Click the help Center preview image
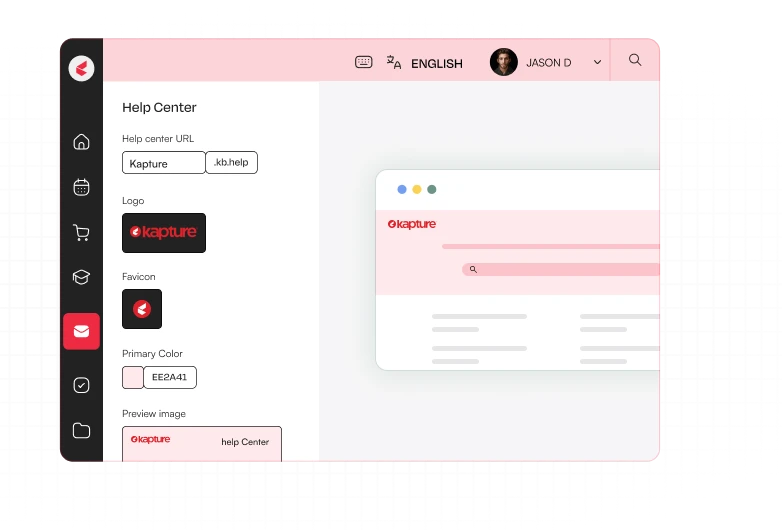The width and height of the screenshot is (782, 530). (202, 444)
